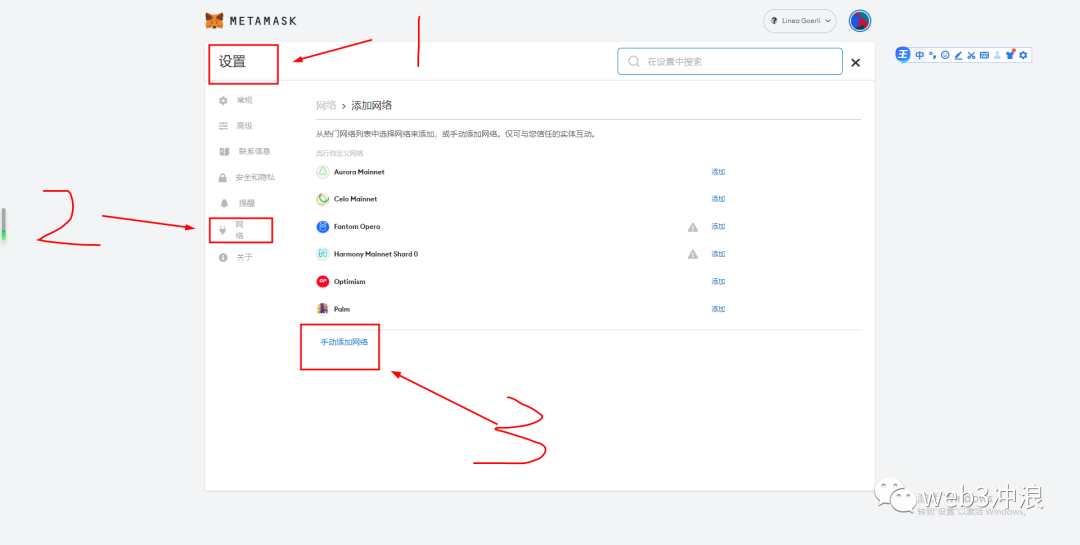Screen dimensions: 1080x545
Task: Click the settings search field
Action: [x=730, y=61]
